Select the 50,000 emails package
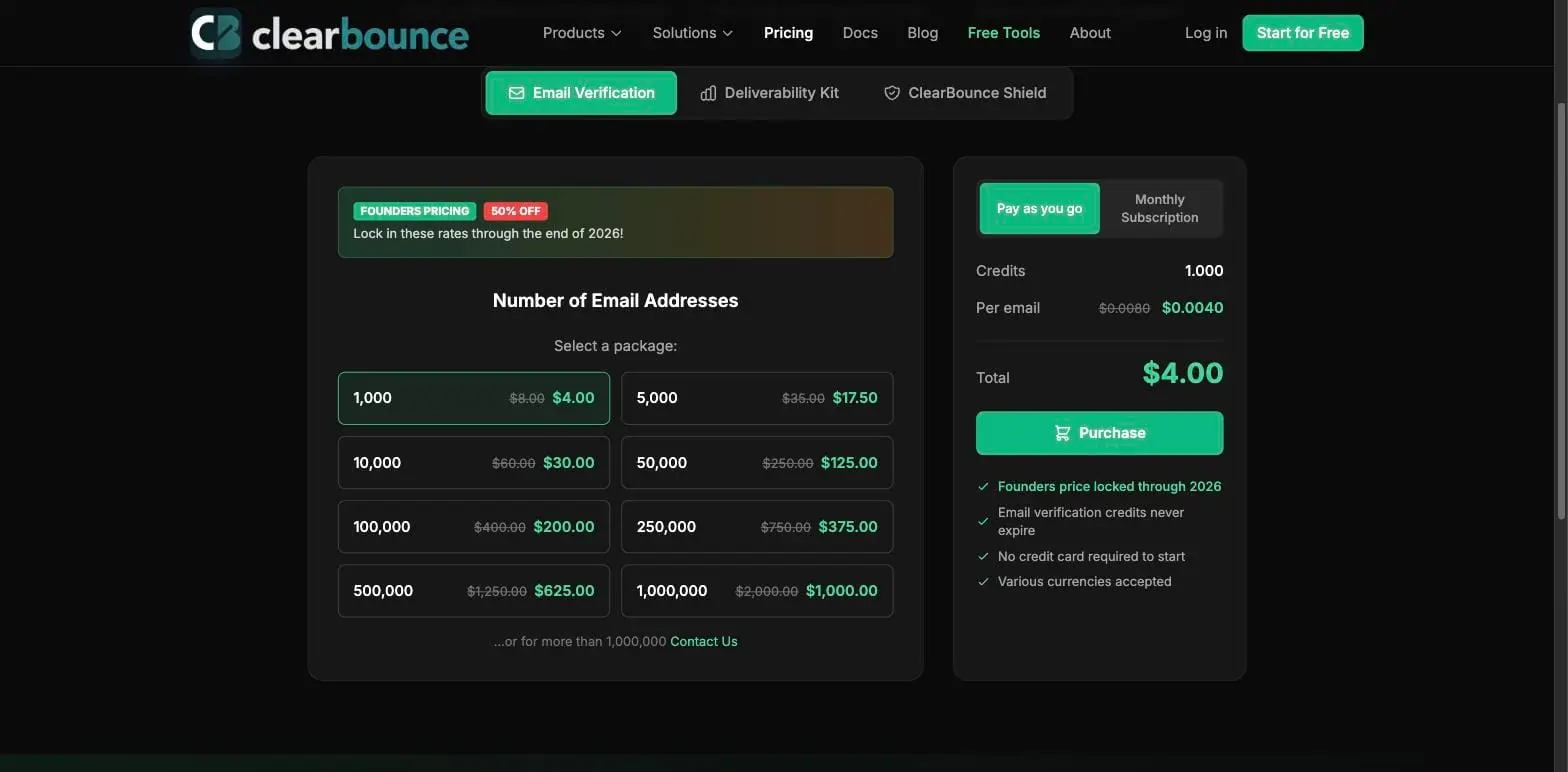Image resolution: width=1568 pixels, height=772 pixels. pyautogui.click(x=757, y=463)
